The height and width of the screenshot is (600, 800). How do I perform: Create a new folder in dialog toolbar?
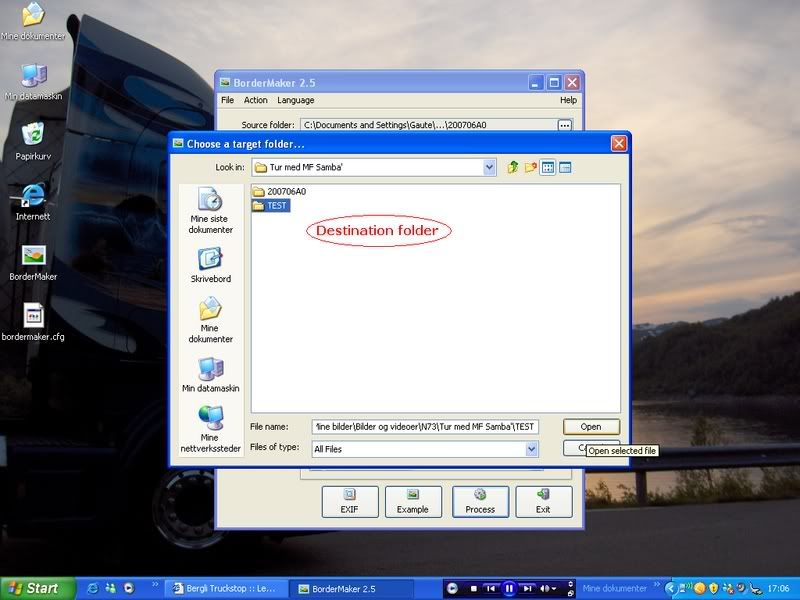[x=531, y=167]
